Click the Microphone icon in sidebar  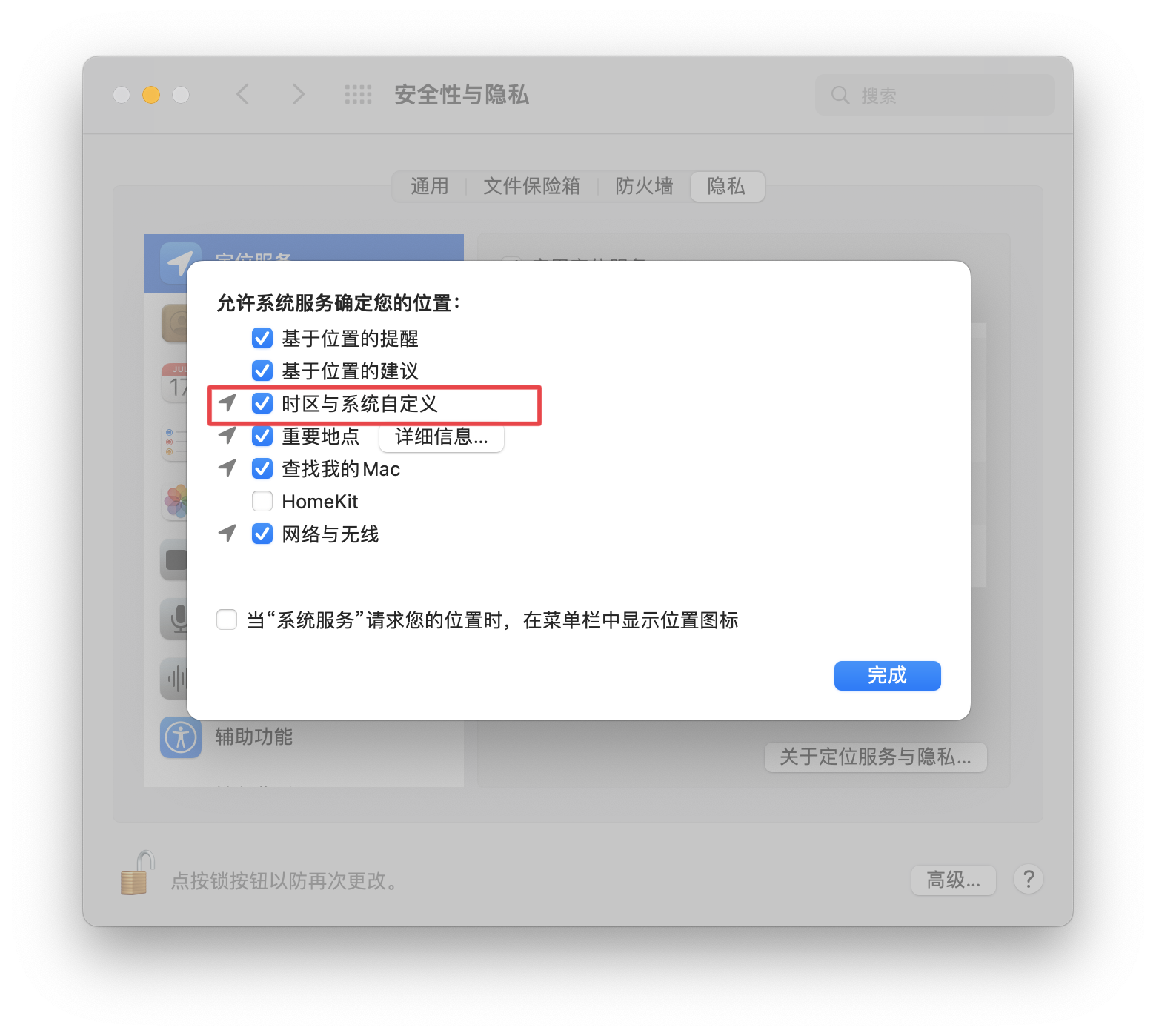[x=175, y=619]
